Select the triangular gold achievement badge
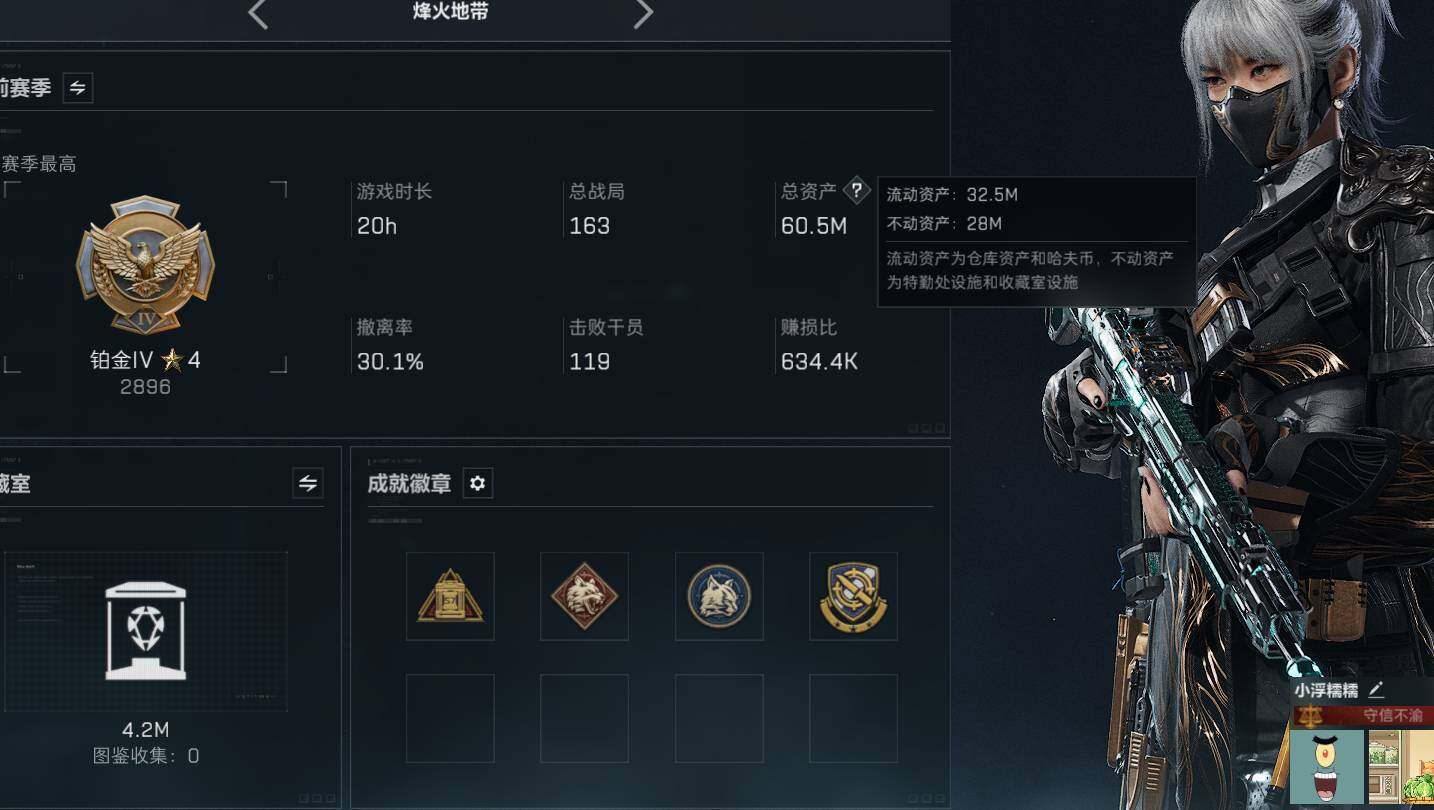Viewport: 1434px width, 810px height. (x=450, y=596)
